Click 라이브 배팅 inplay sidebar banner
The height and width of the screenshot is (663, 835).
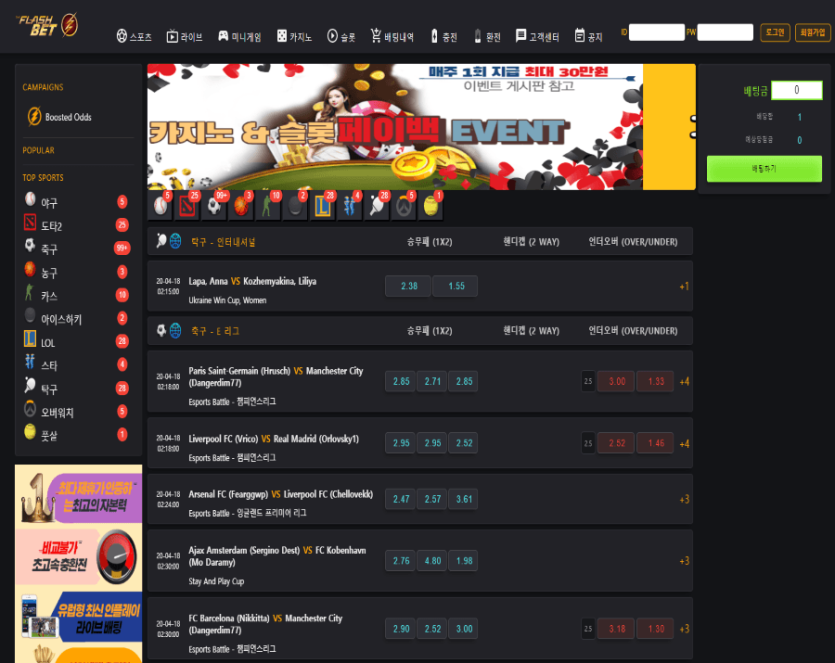pos(79,617)
